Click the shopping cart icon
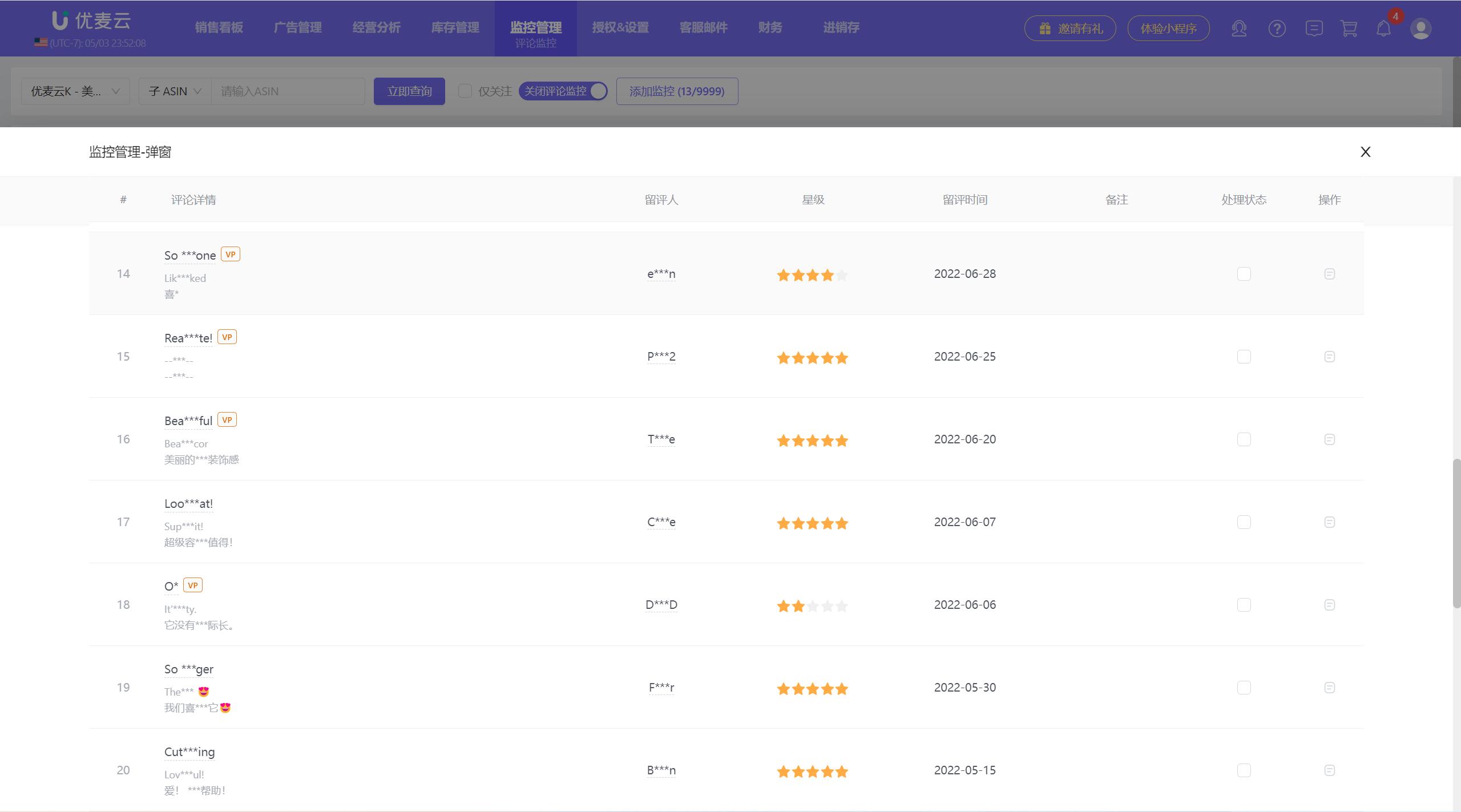1461x812 pixels. [1349, 29]
